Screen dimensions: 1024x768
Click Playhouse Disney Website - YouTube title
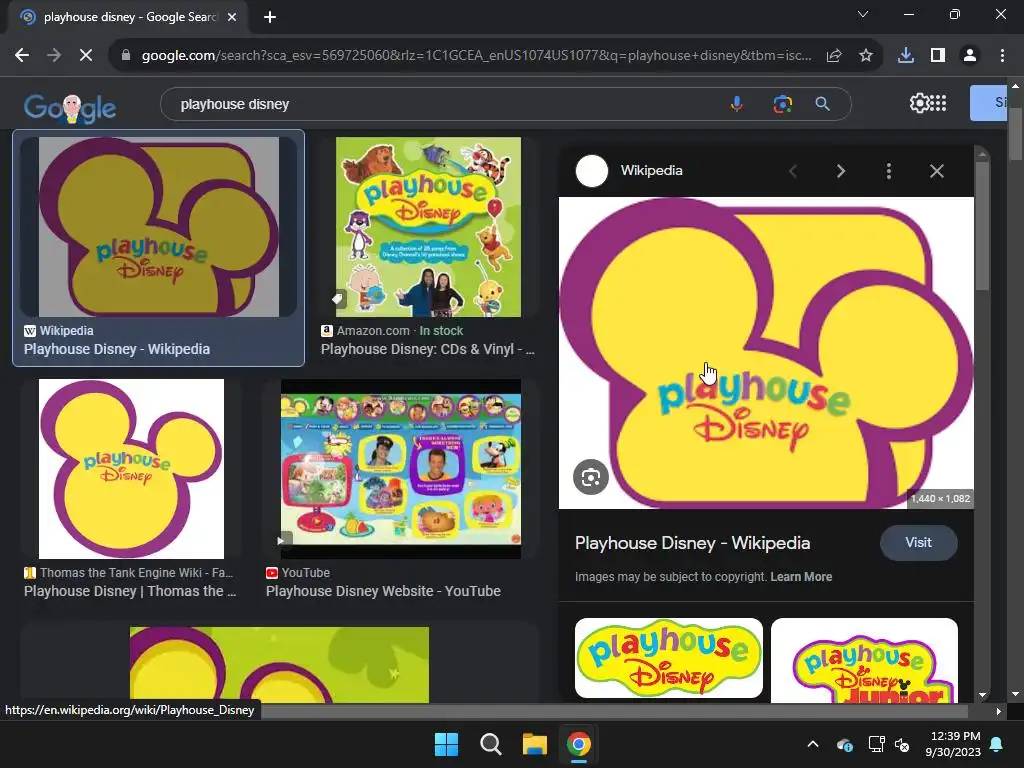383,591
